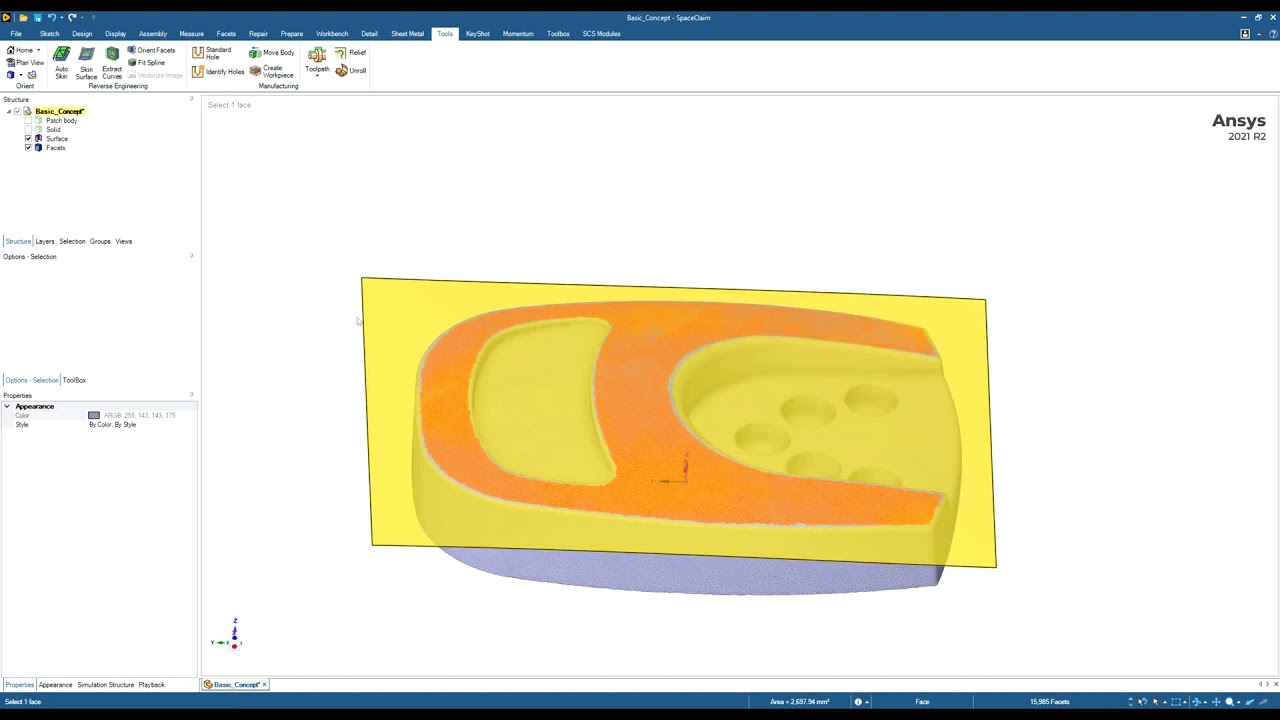Open the Simulation Structure tab
This screenshot has width=1280, height=720.
(106, 685)
